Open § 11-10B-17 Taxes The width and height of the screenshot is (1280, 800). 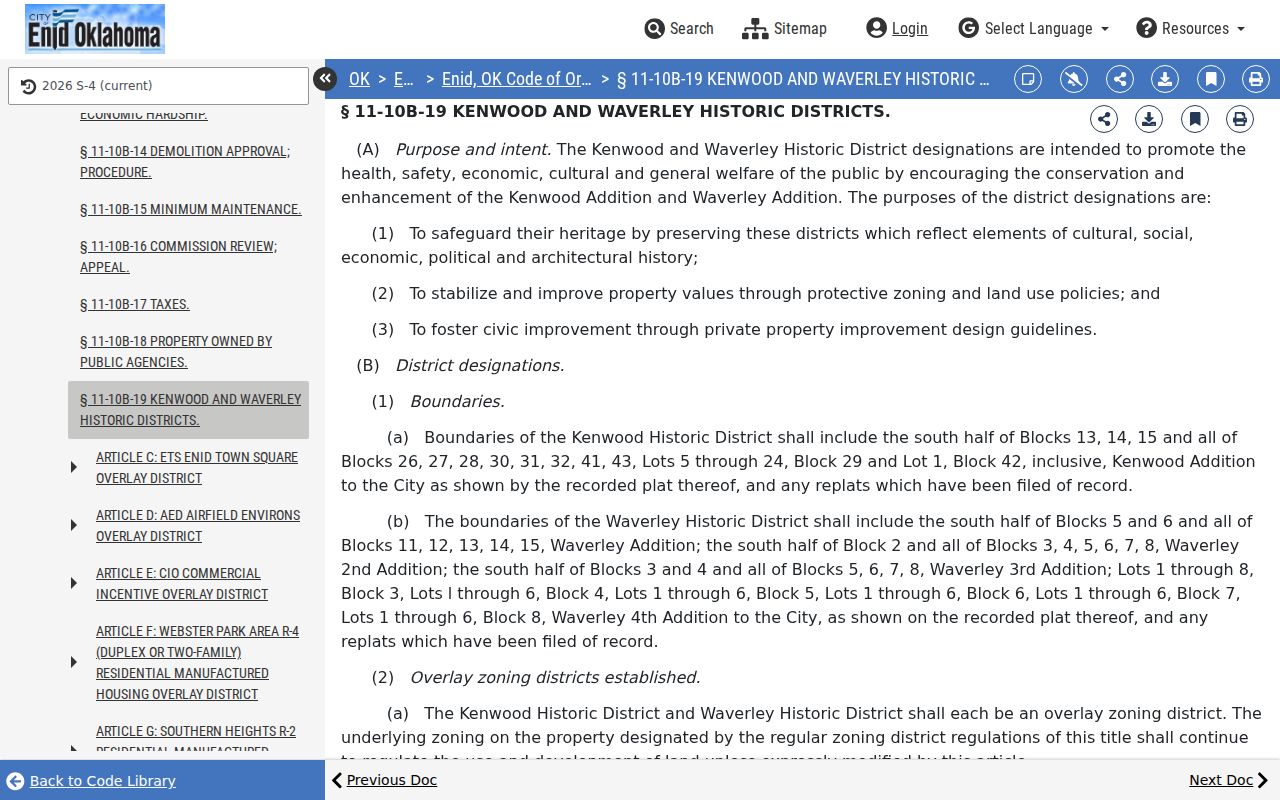click(135, 304)
